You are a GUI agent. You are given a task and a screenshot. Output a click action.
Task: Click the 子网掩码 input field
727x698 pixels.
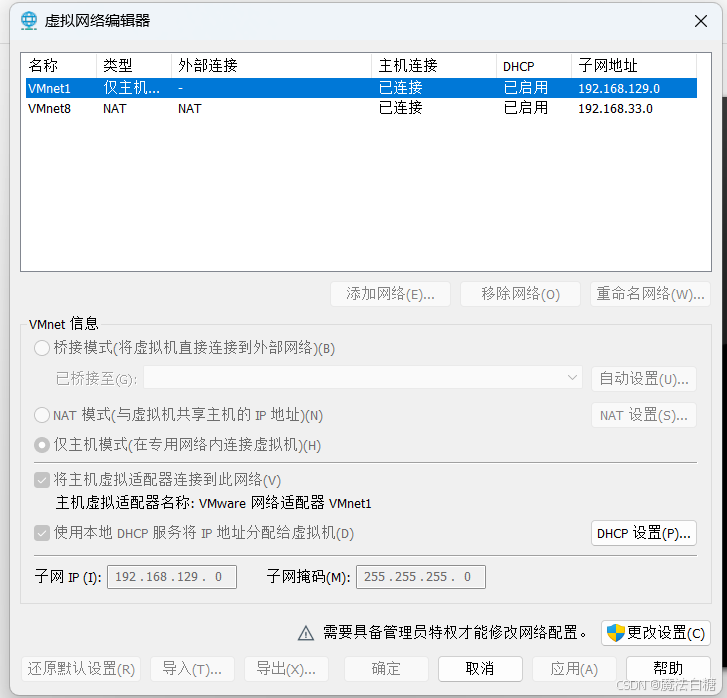(421, 577)
